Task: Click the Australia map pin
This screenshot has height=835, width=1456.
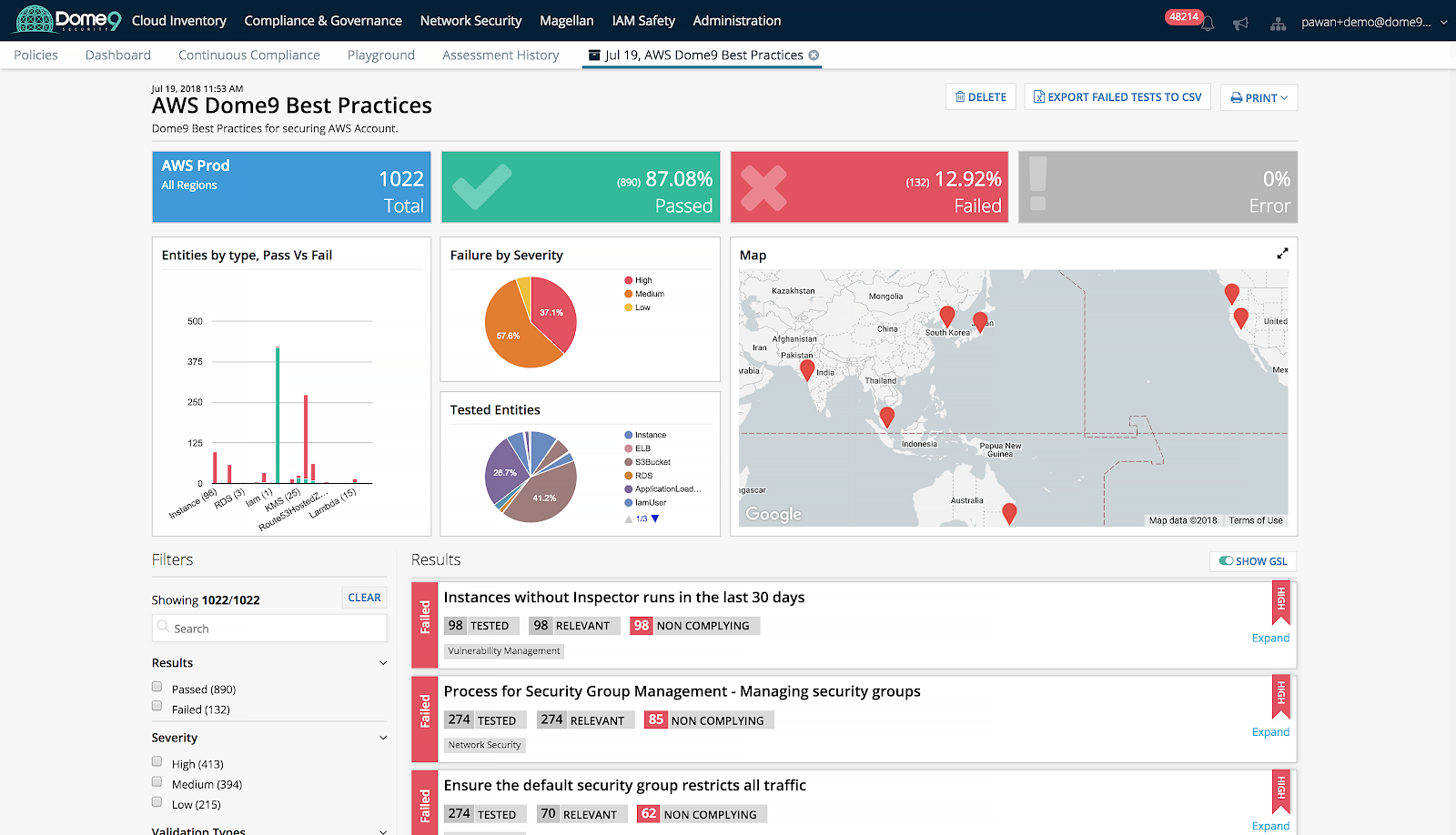Action: click(1009, 513)
